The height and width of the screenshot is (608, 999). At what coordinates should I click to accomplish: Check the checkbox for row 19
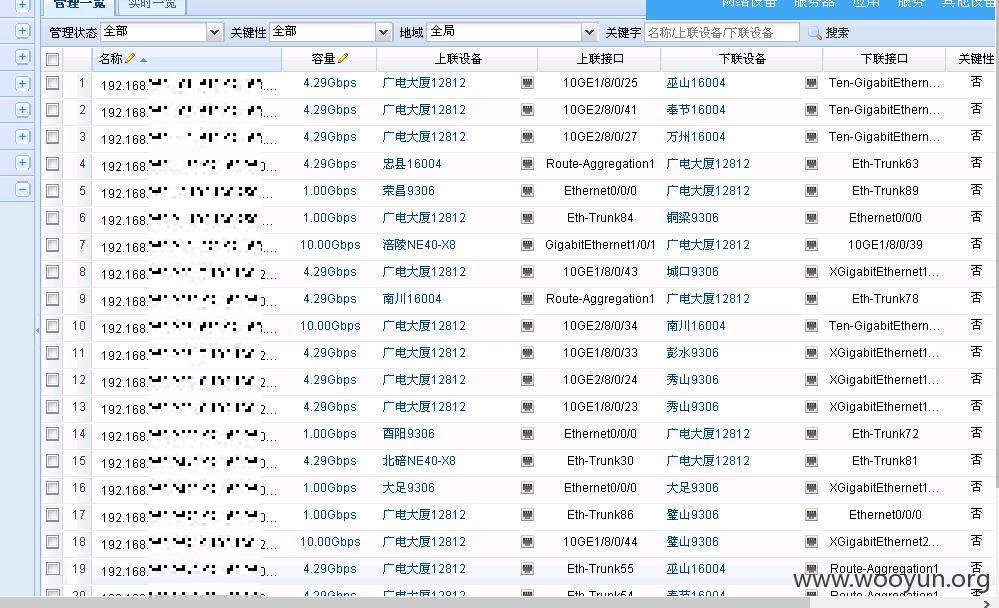(x=52, y=569)
